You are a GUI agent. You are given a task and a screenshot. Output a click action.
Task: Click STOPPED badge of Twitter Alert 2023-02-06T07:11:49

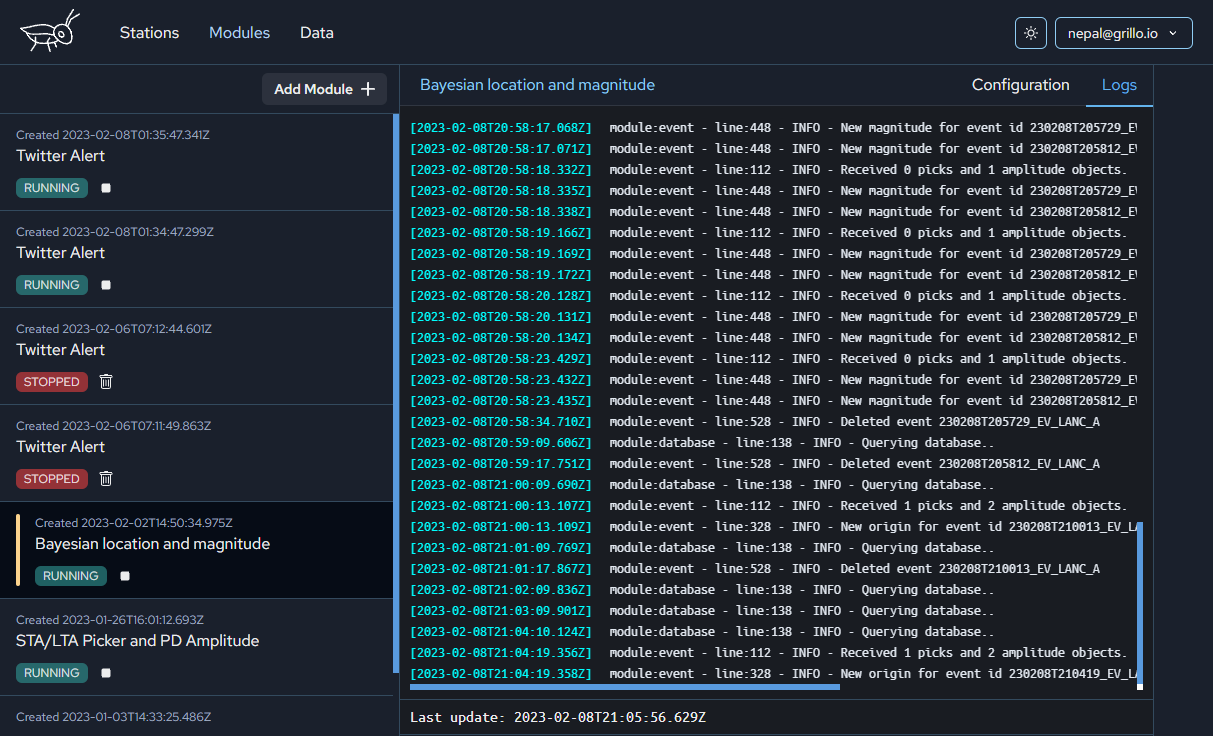(52, 479)
